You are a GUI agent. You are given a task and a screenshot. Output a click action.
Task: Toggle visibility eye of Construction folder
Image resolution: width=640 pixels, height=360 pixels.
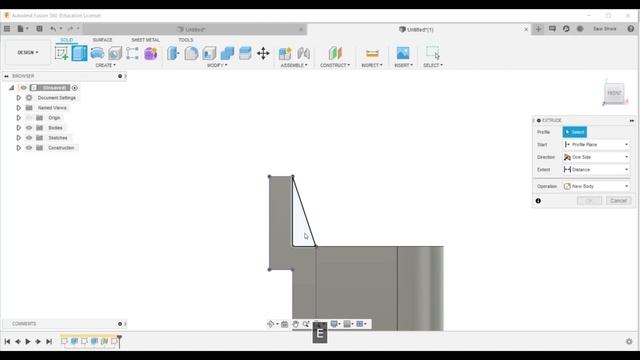29,148
